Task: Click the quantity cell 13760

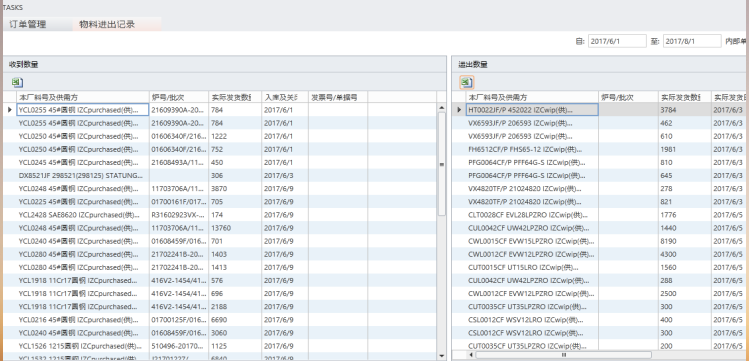Action: [235, 228]
